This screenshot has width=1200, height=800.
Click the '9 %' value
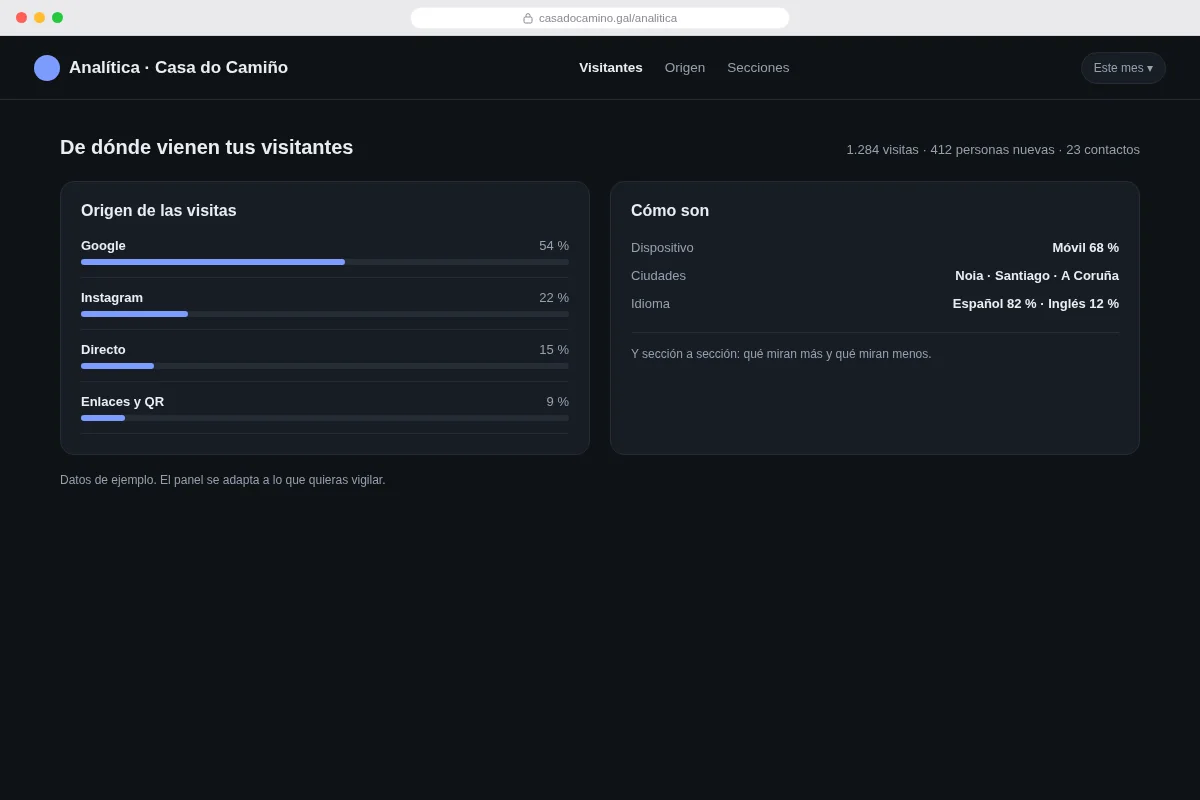click(x=557, y=402)
